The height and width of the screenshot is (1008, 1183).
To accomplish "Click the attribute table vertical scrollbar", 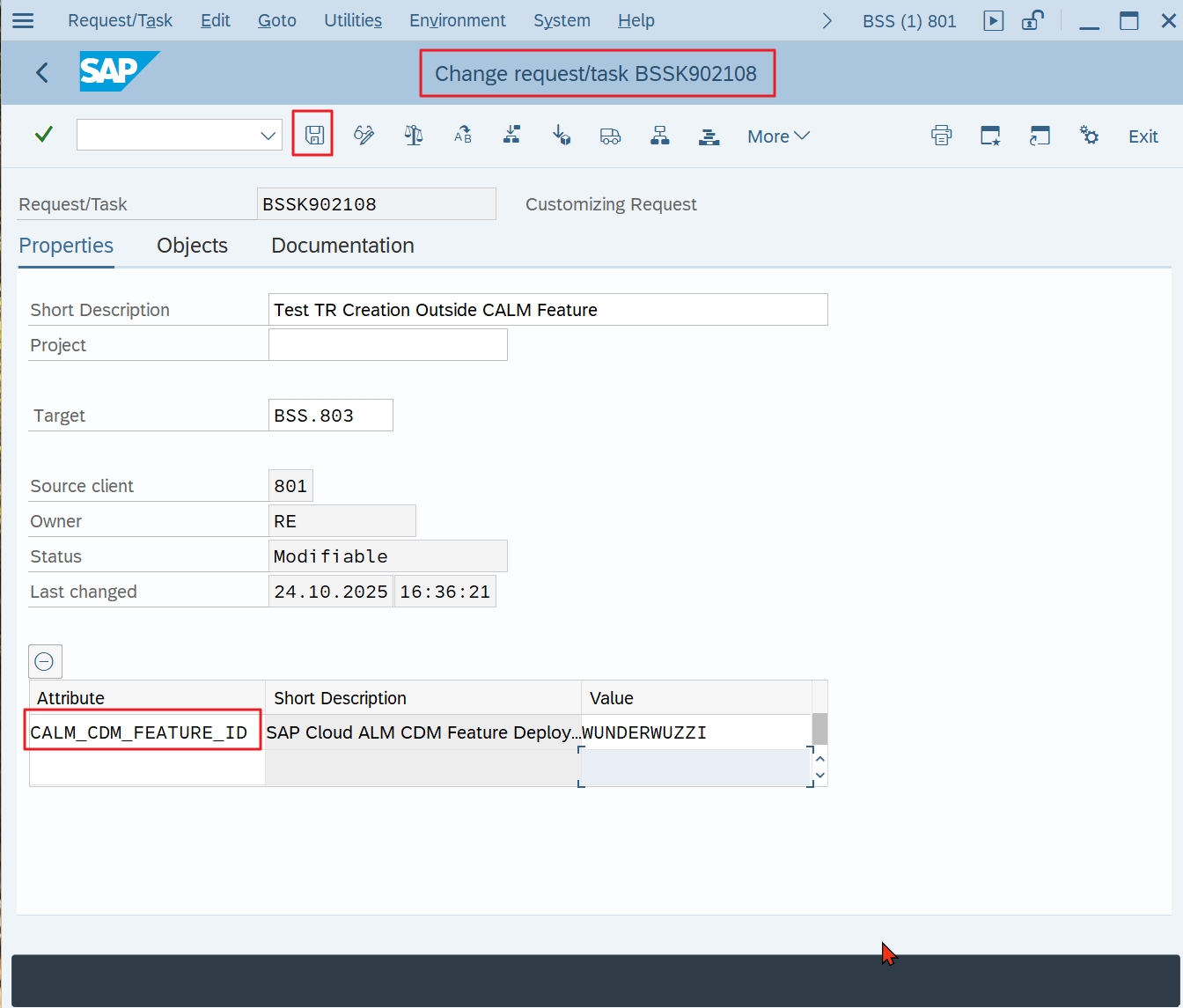I will (x=819, y=730).
